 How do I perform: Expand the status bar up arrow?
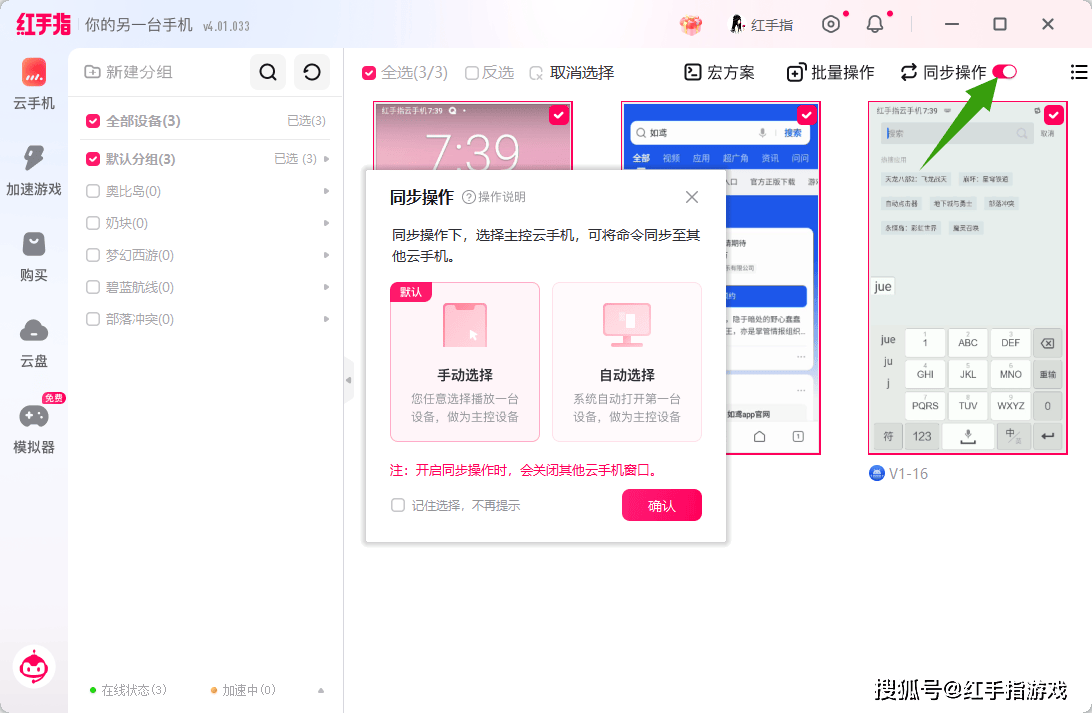coord(321,690)
